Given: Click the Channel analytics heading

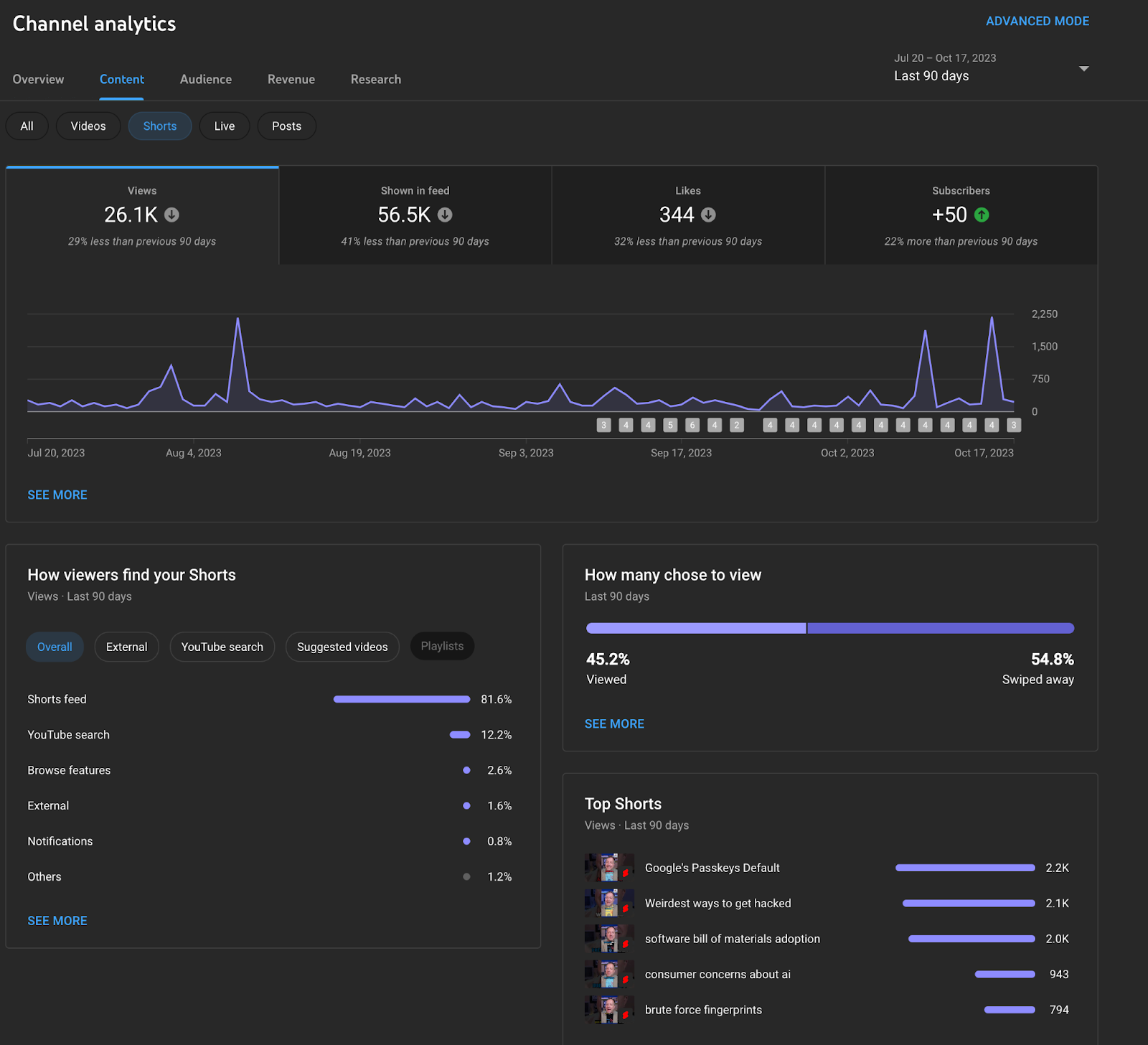Looking at the screenshot, I should (94, 24).
